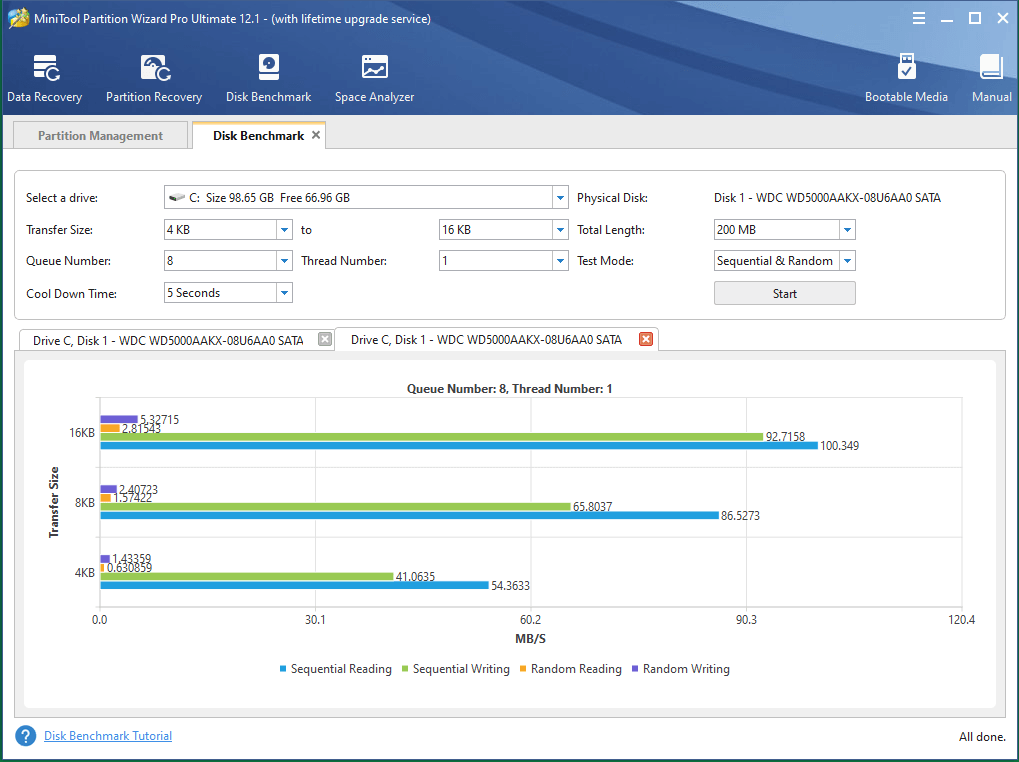
Task: Open the hamburger menu in the title bar
Action: 918,19
